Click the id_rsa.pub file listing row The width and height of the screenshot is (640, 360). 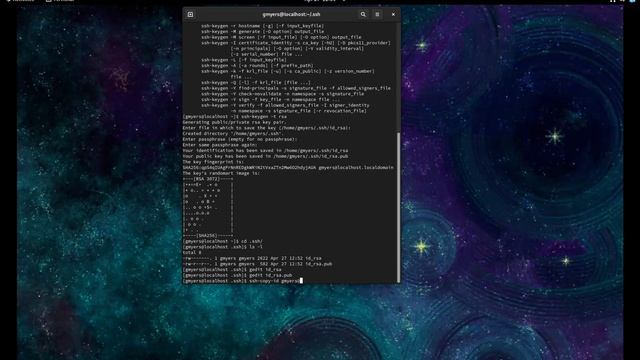[x=257, y=264]
